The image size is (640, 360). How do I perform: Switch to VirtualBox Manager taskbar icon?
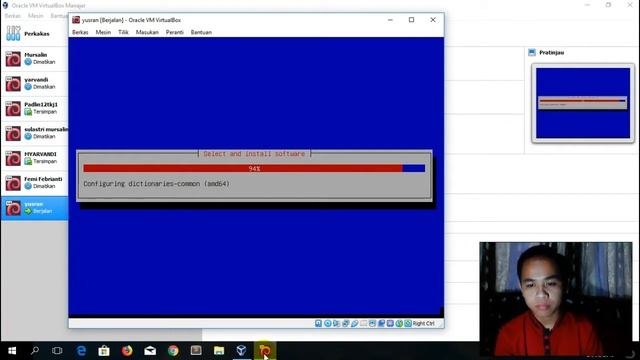pos(242,351)
